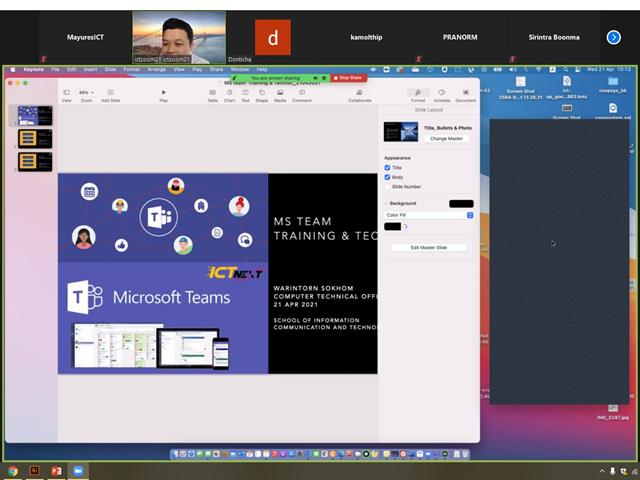This screenshot has height=480, width=640.
Task: Click the kamolthip participant tile
Action: click(366, 37)
